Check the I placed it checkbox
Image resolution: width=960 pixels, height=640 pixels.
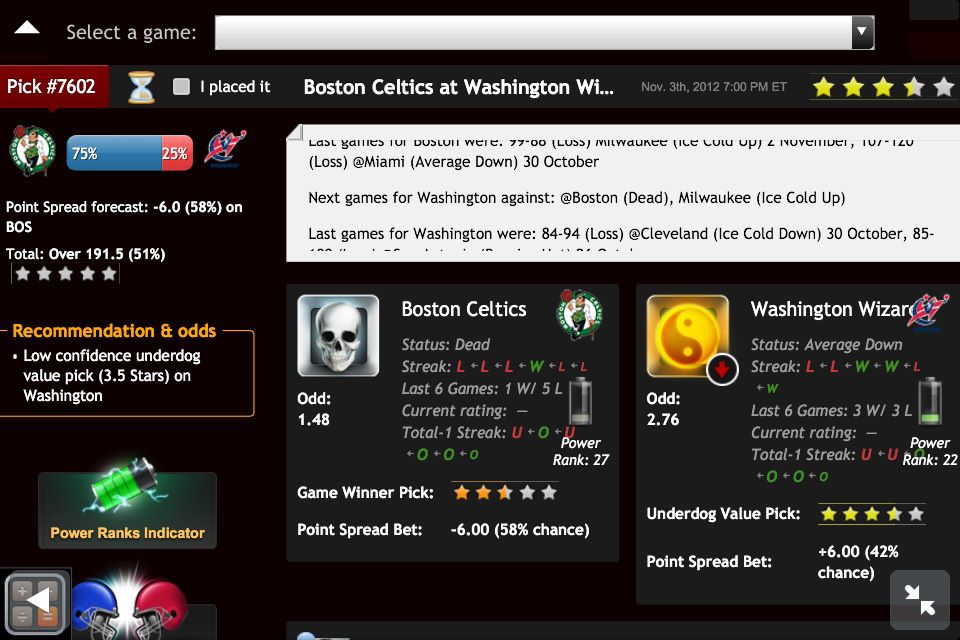pos(181,86)
